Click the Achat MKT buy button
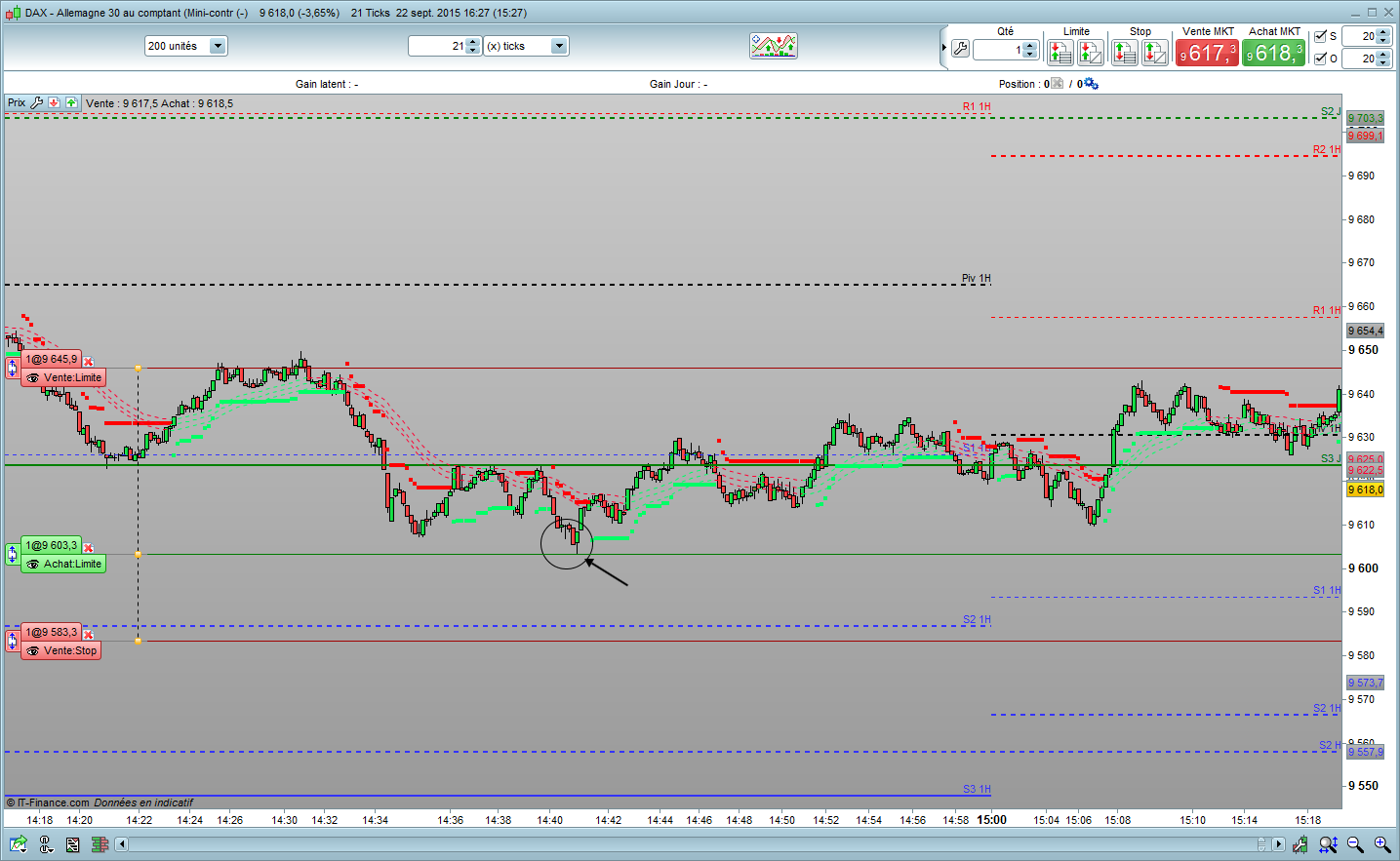The width and height of the screenshot is (1400, 861). pos(1273,53)
